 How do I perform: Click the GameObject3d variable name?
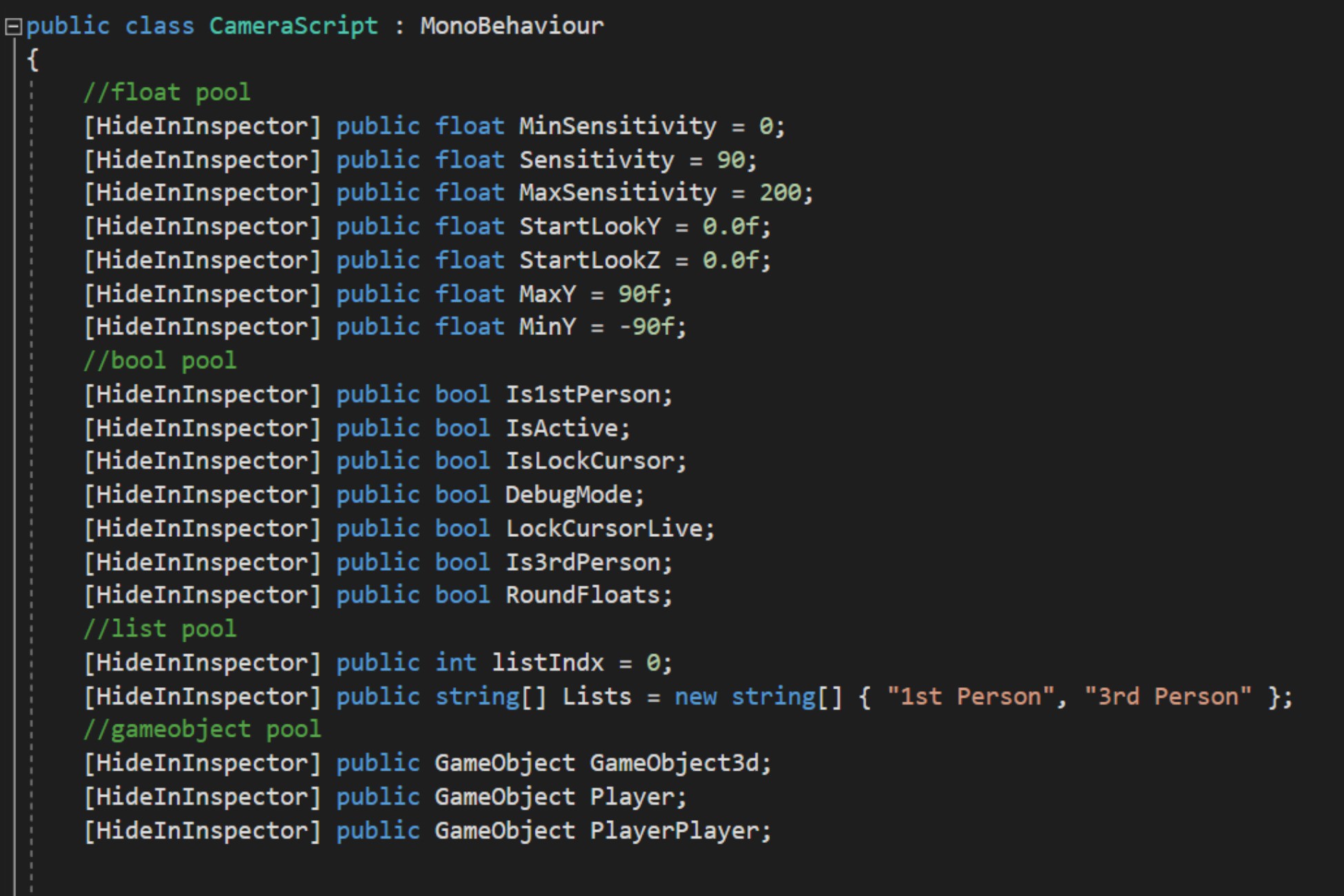point(674,763)
